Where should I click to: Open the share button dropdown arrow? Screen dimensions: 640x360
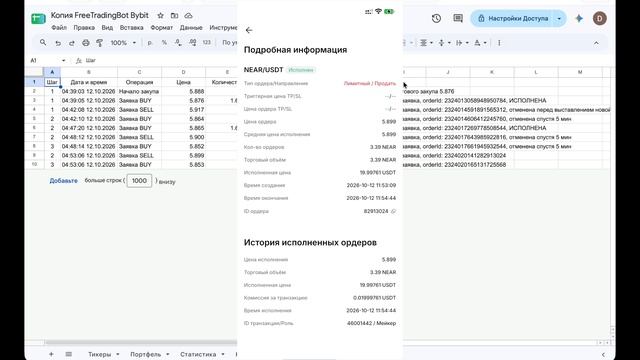coord(559,18)
